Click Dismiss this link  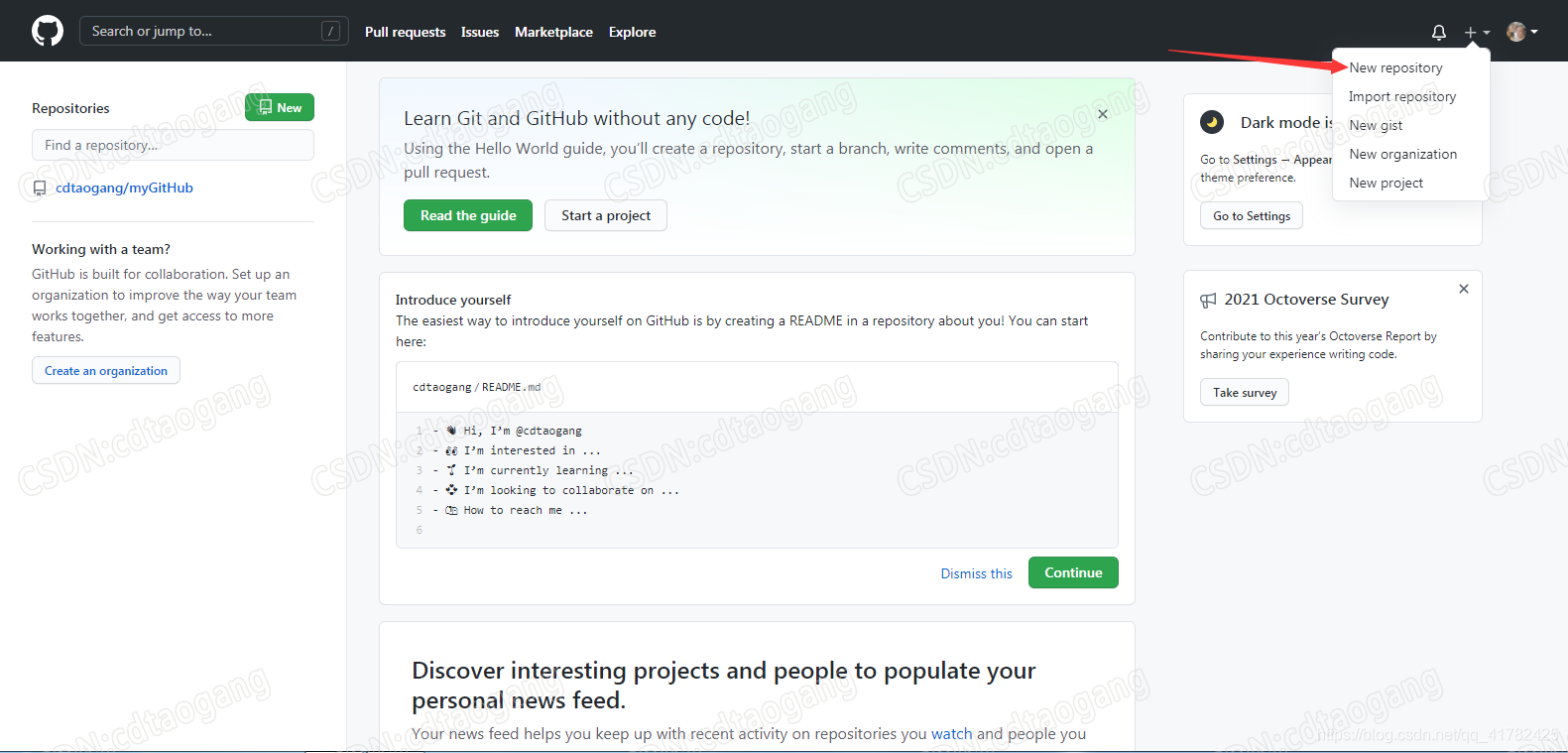[x=977, y=573]
